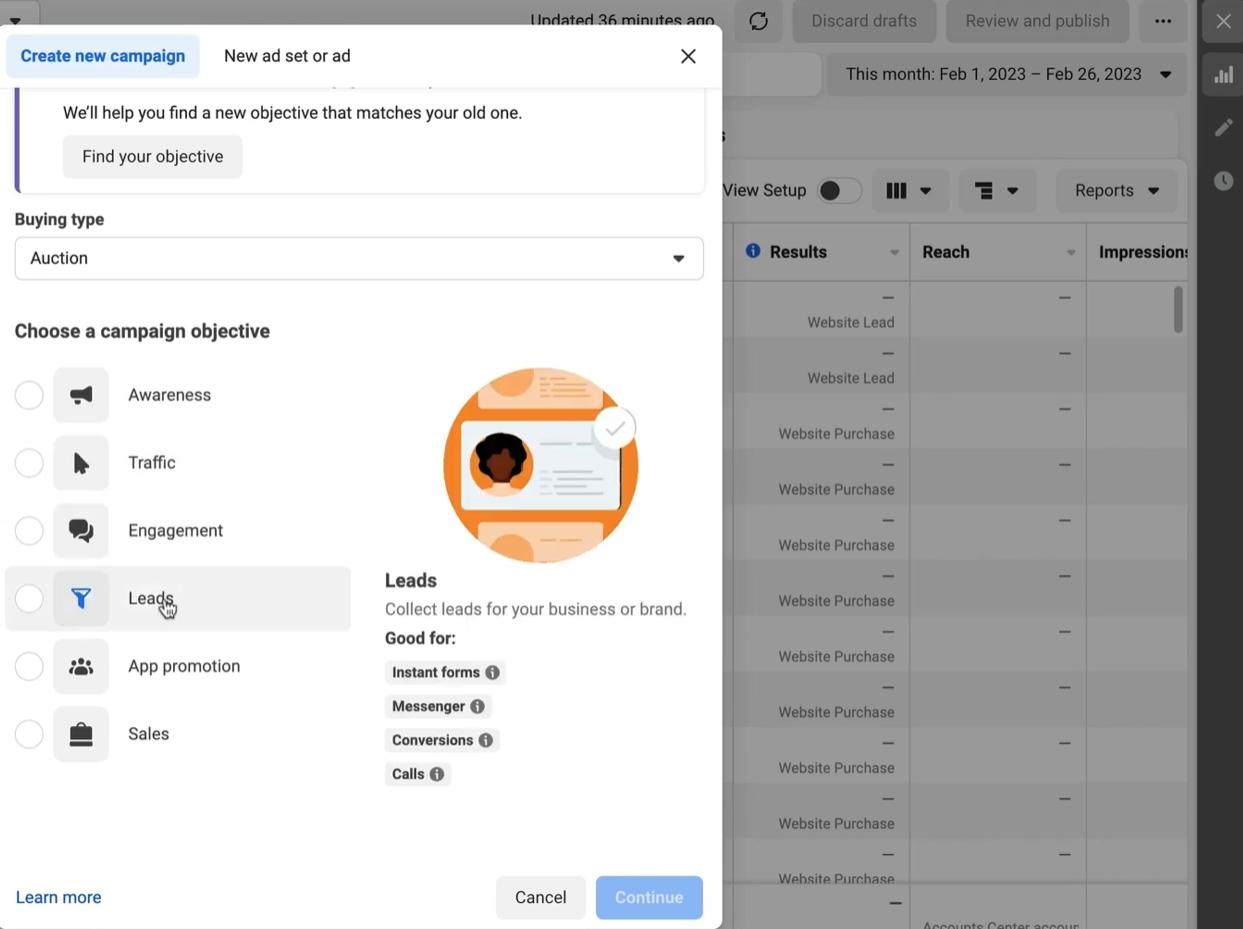Select the Create new campaign tab
Screen dimensions: 1243x929
tap(103, 56)
